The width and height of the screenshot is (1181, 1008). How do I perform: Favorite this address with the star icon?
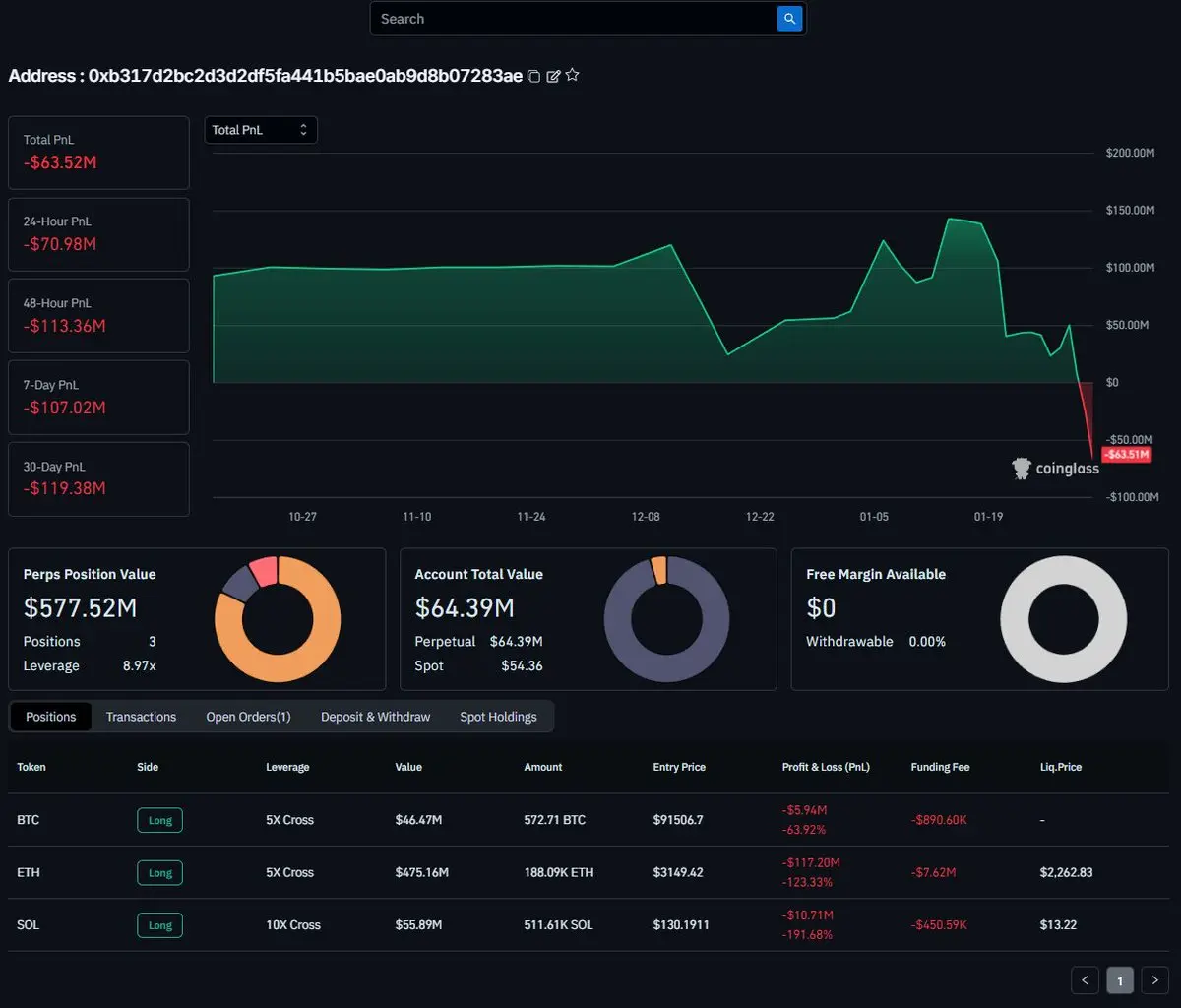click(x=572, y=75)
